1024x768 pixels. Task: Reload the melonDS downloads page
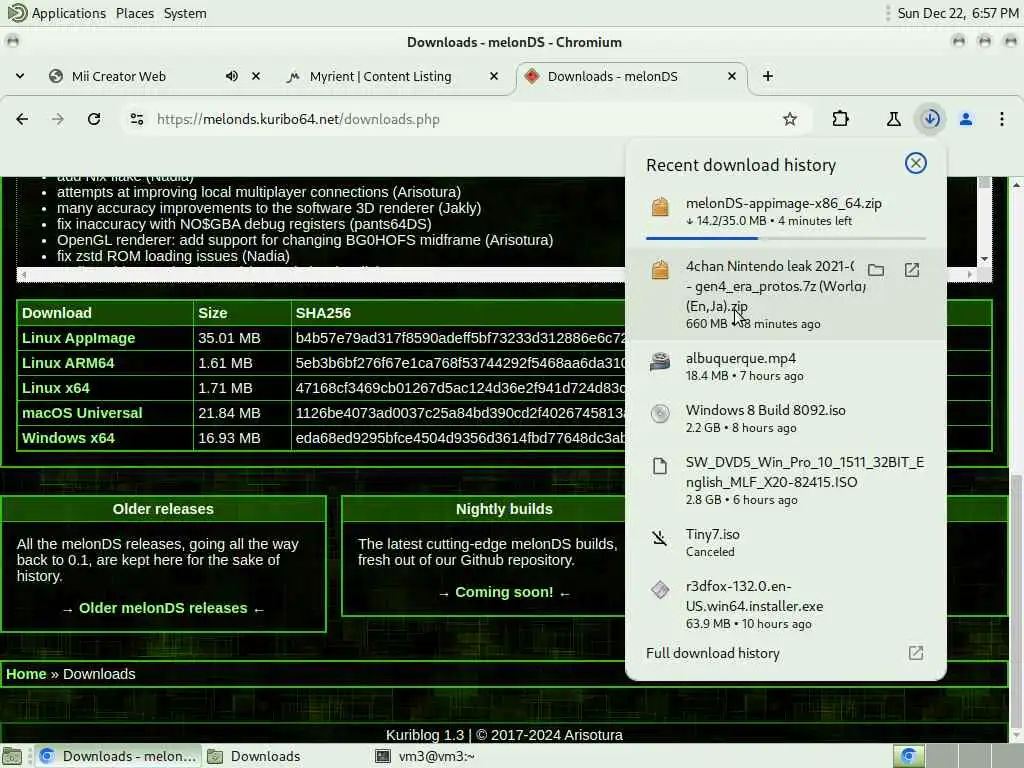[94, 119]
